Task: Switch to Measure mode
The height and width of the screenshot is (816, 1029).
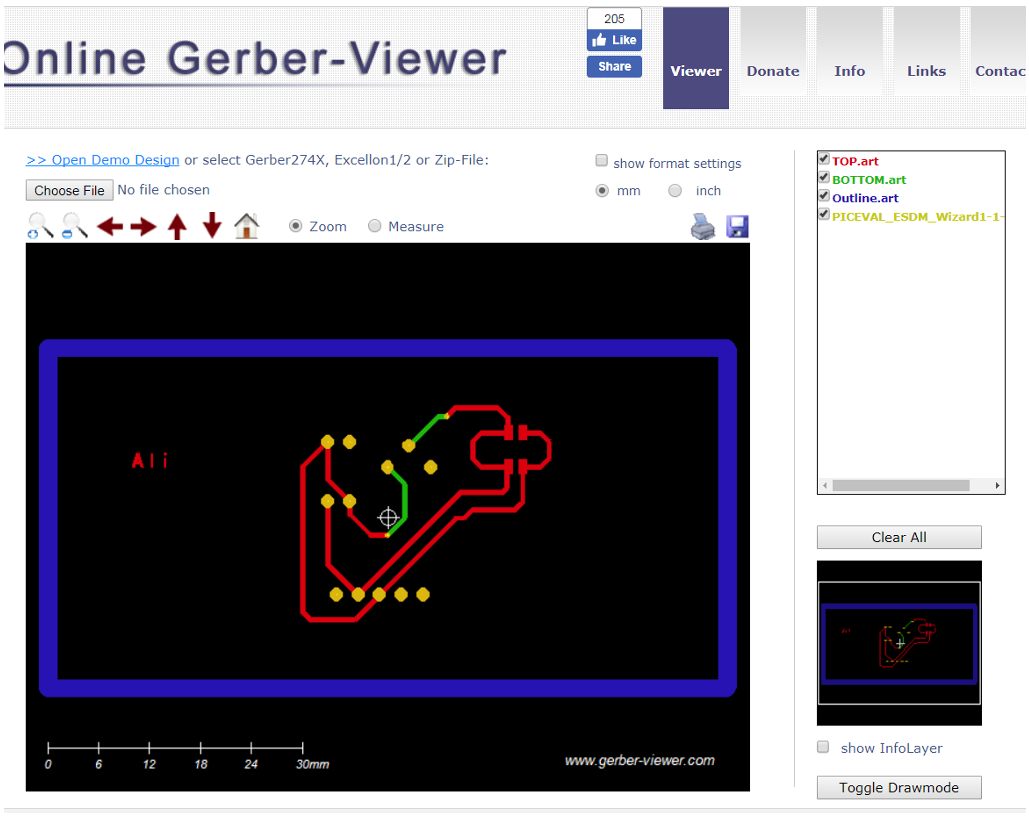Action: [375, 227]
